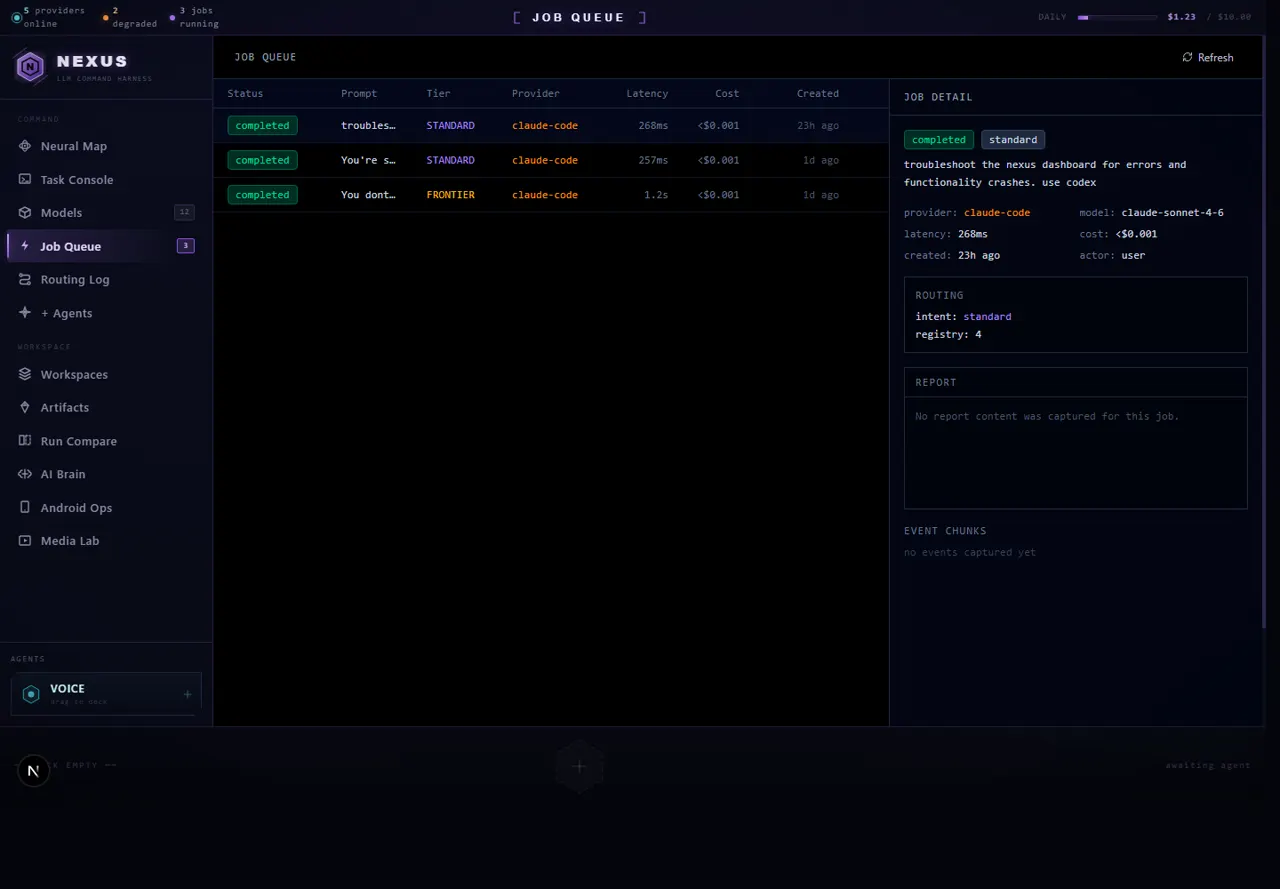The height and width of the screenshot is (889, 1280).
Task: Select the job row created 23h ago
Action: [551, 126]
